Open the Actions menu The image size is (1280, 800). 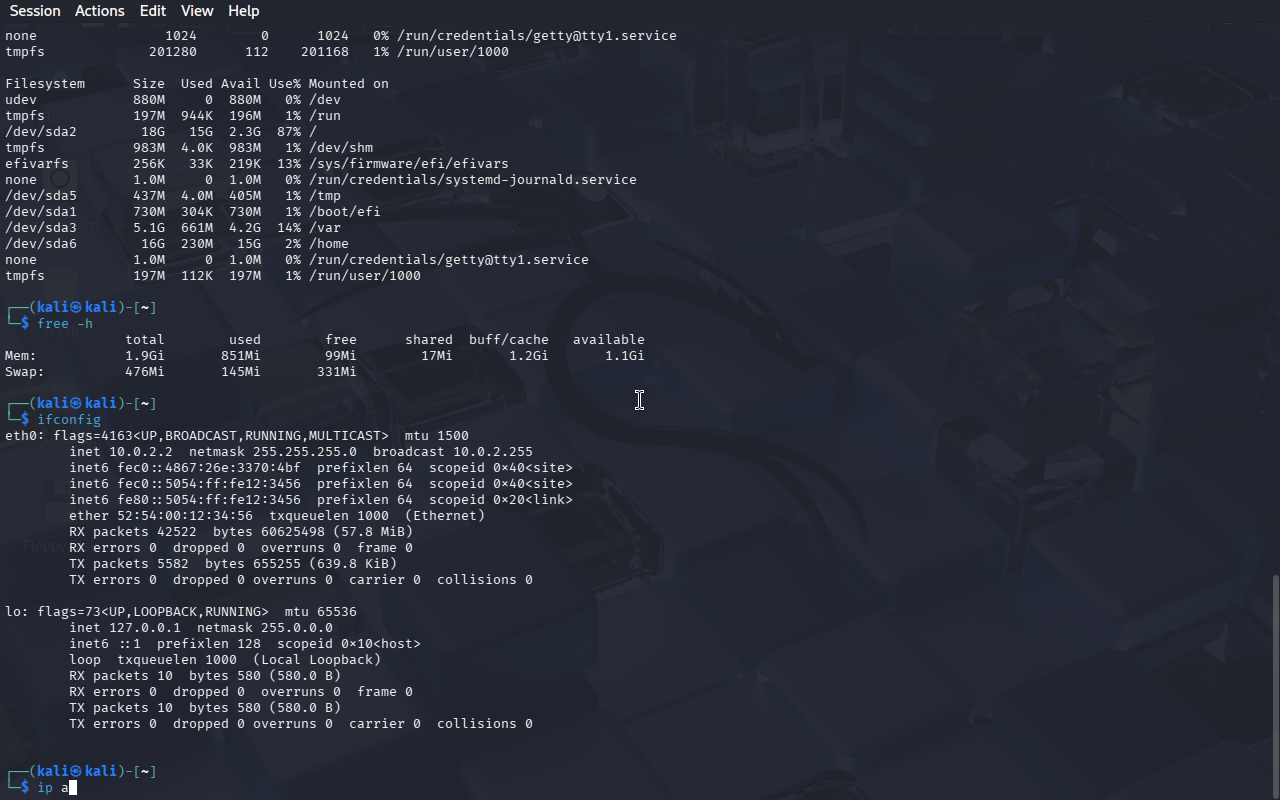[x=100, y=11]
